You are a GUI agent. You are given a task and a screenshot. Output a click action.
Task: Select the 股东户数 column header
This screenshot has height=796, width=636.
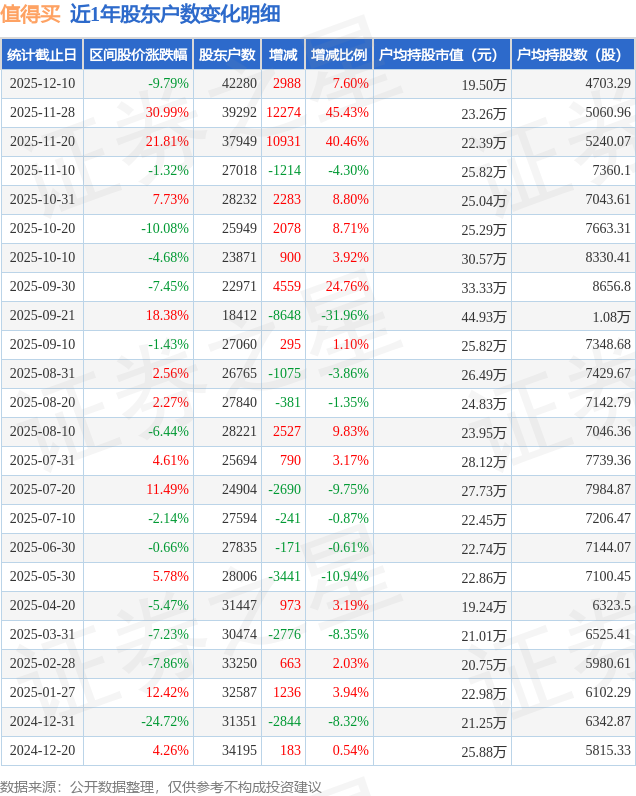(x=226, y=55)
